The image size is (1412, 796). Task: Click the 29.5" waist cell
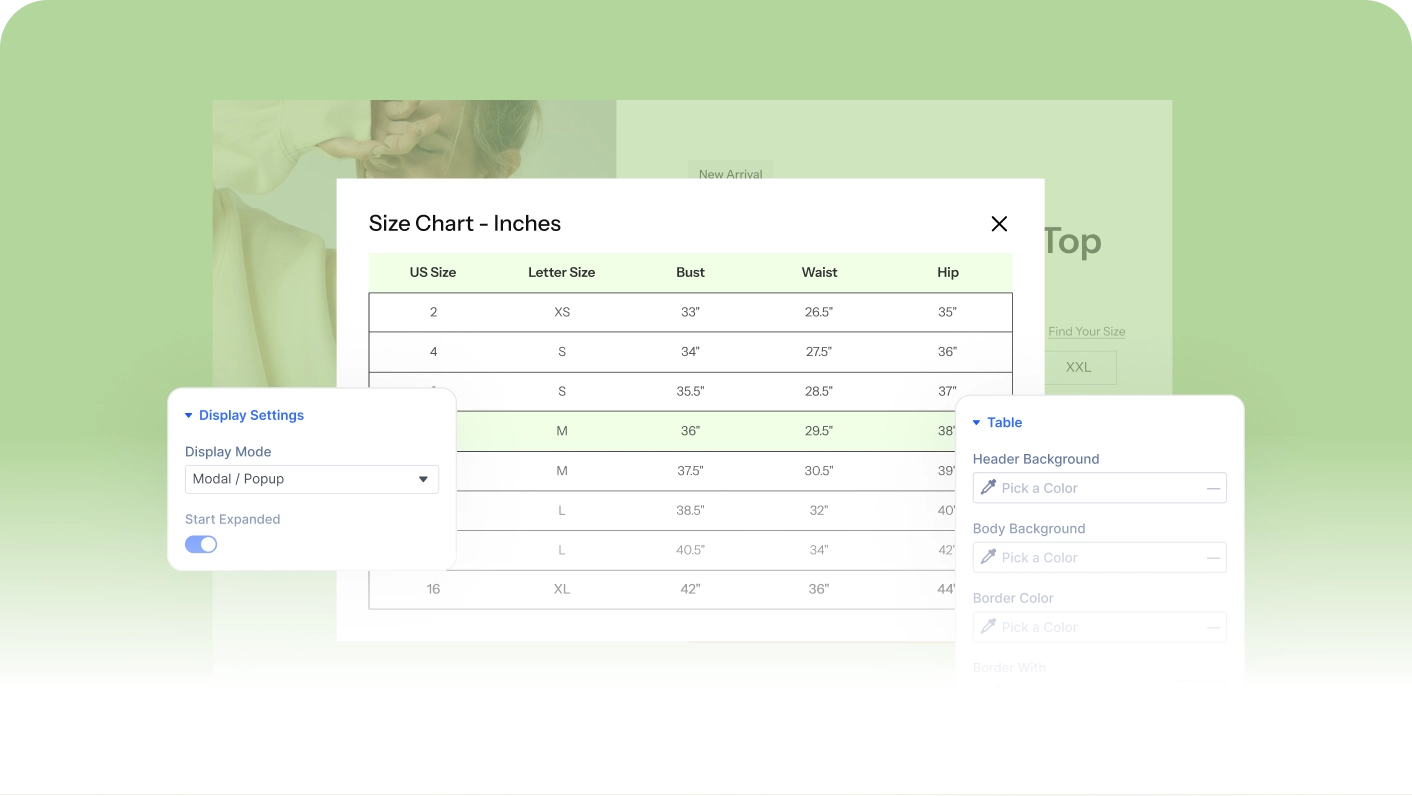tap(819, 431)
